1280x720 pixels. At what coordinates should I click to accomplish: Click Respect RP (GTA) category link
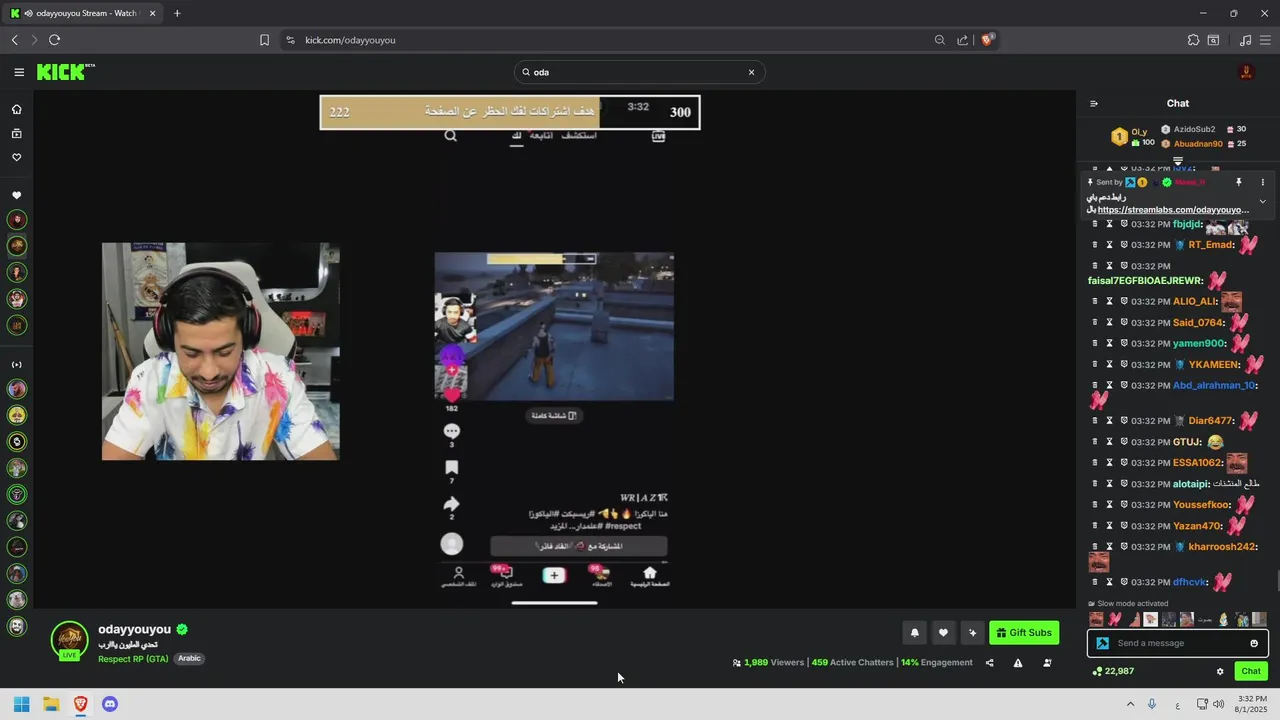[x=133, y=658]
